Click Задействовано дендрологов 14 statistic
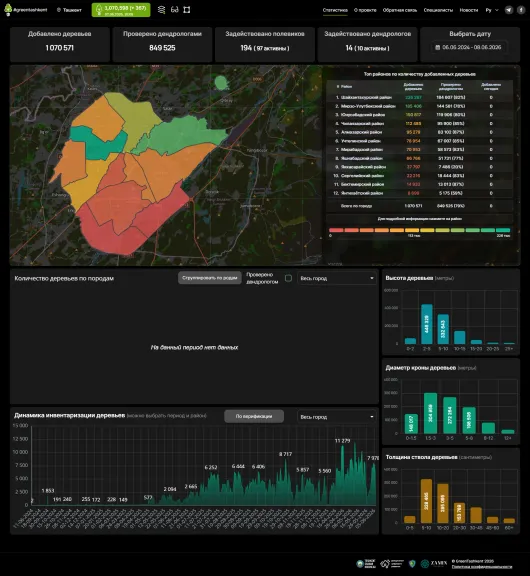 click(x=367, y=48)
